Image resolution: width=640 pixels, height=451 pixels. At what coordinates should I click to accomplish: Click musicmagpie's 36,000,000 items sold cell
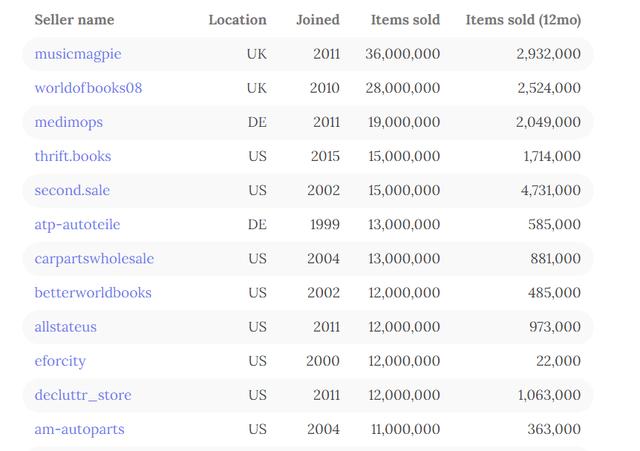point(402,54)
